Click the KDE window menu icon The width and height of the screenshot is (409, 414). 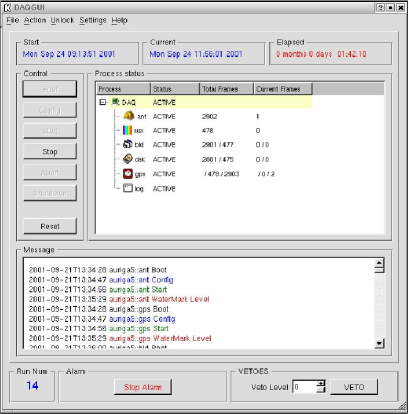(x=7, y=7)
